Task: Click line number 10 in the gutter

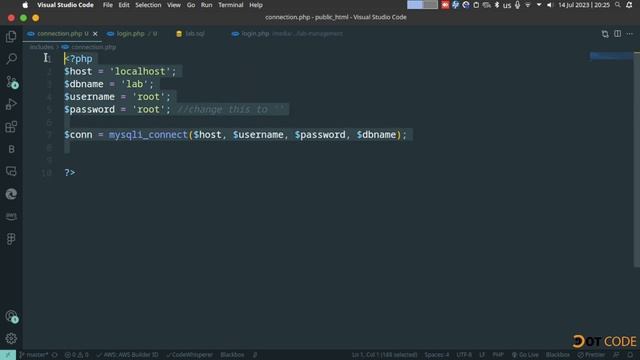Action: coord(47,173)
